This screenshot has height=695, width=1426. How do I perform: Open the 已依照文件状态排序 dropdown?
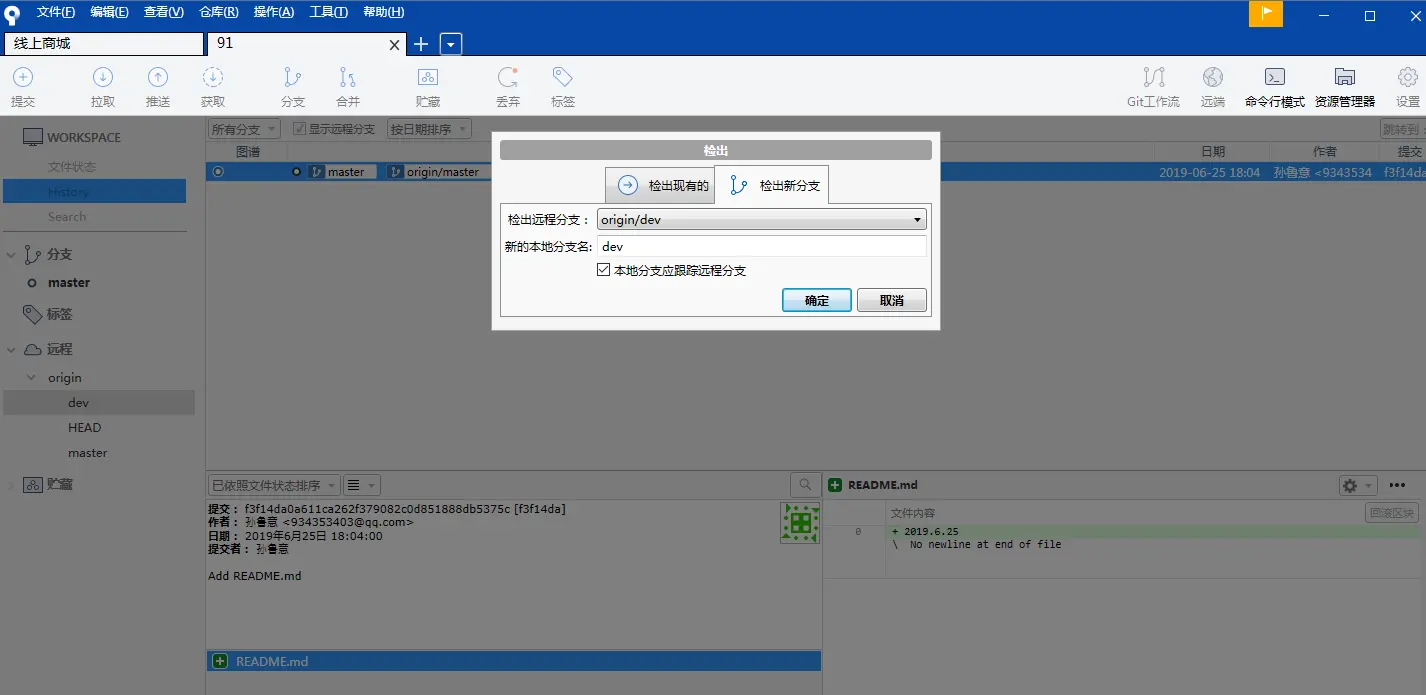[274, 485]
